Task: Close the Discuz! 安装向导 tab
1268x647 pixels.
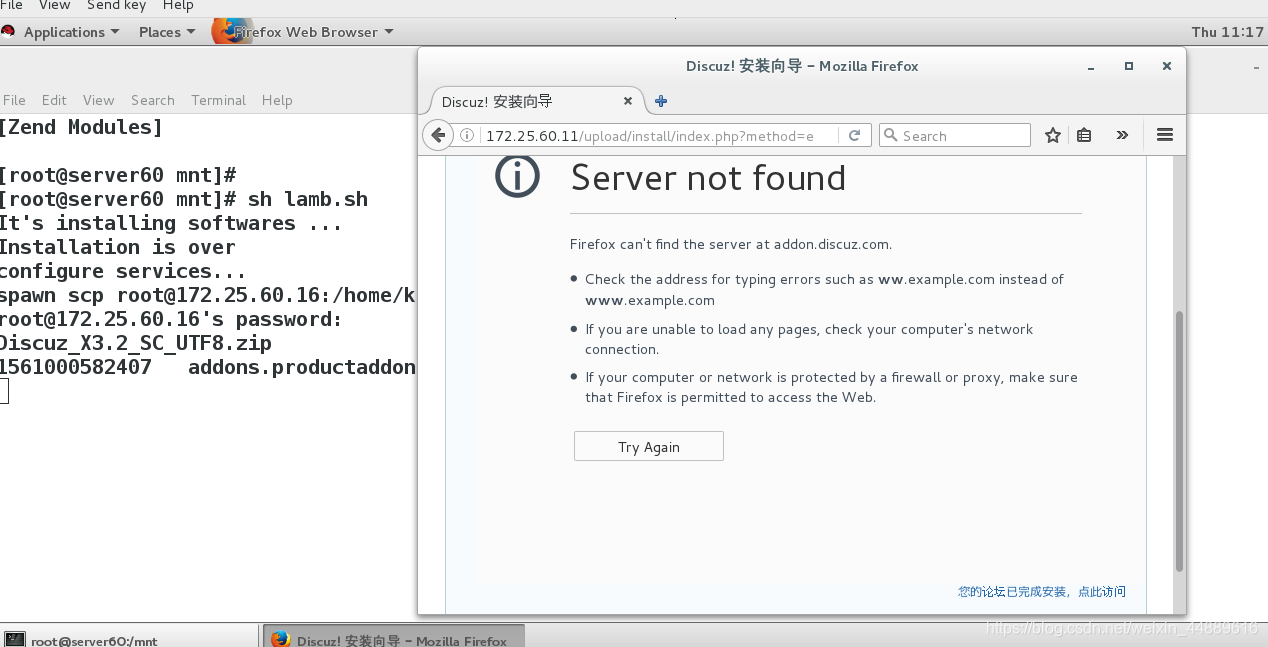Action: (628, 101)
